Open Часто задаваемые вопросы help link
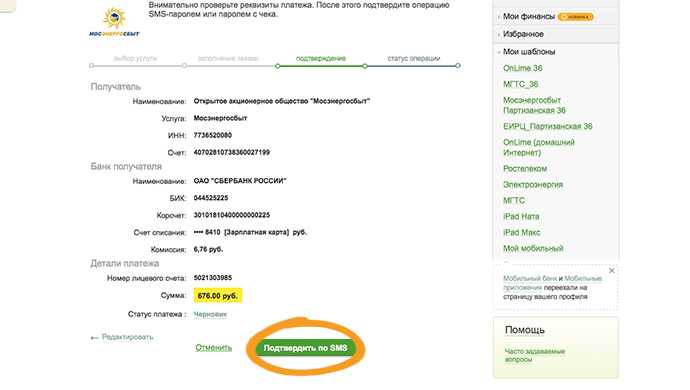 click(534, 355)
